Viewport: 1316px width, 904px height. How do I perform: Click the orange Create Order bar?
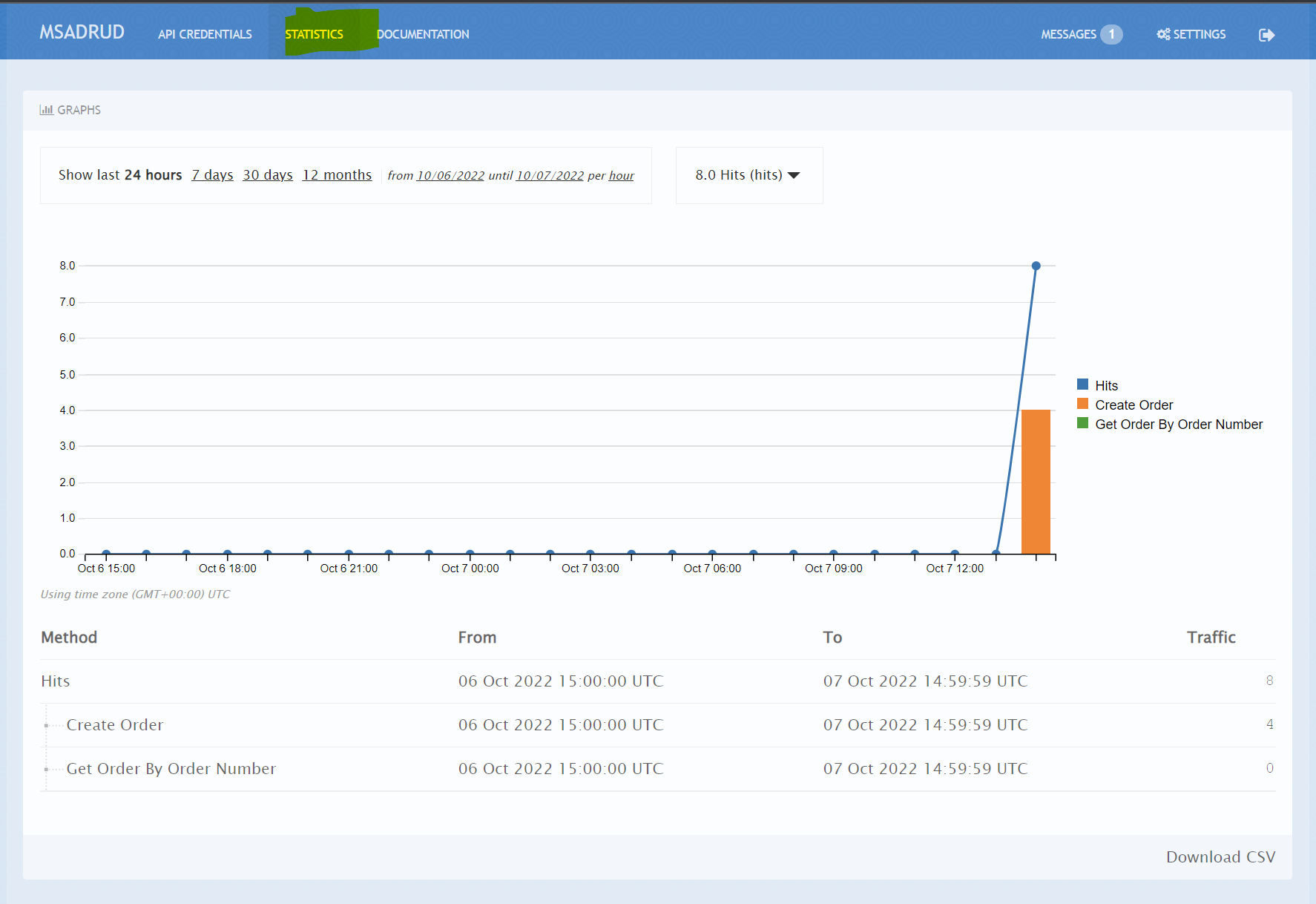coord(1036,481)
